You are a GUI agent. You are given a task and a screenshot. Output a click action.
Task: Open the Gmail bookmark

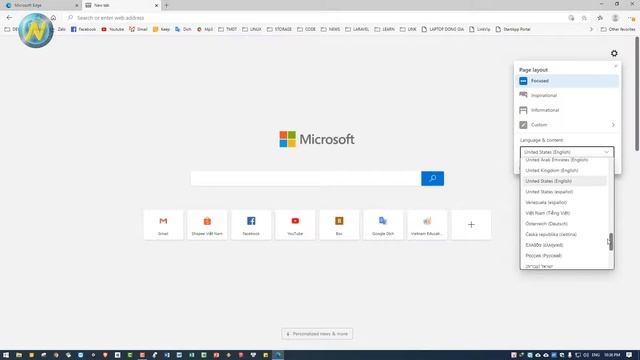[138, 29]
